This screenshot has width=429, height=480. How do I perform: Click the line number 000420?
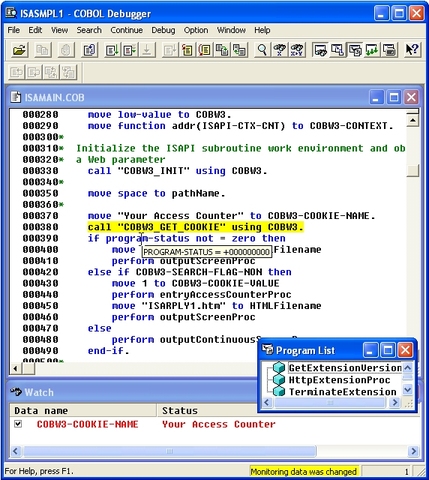[x=40, y=272]
